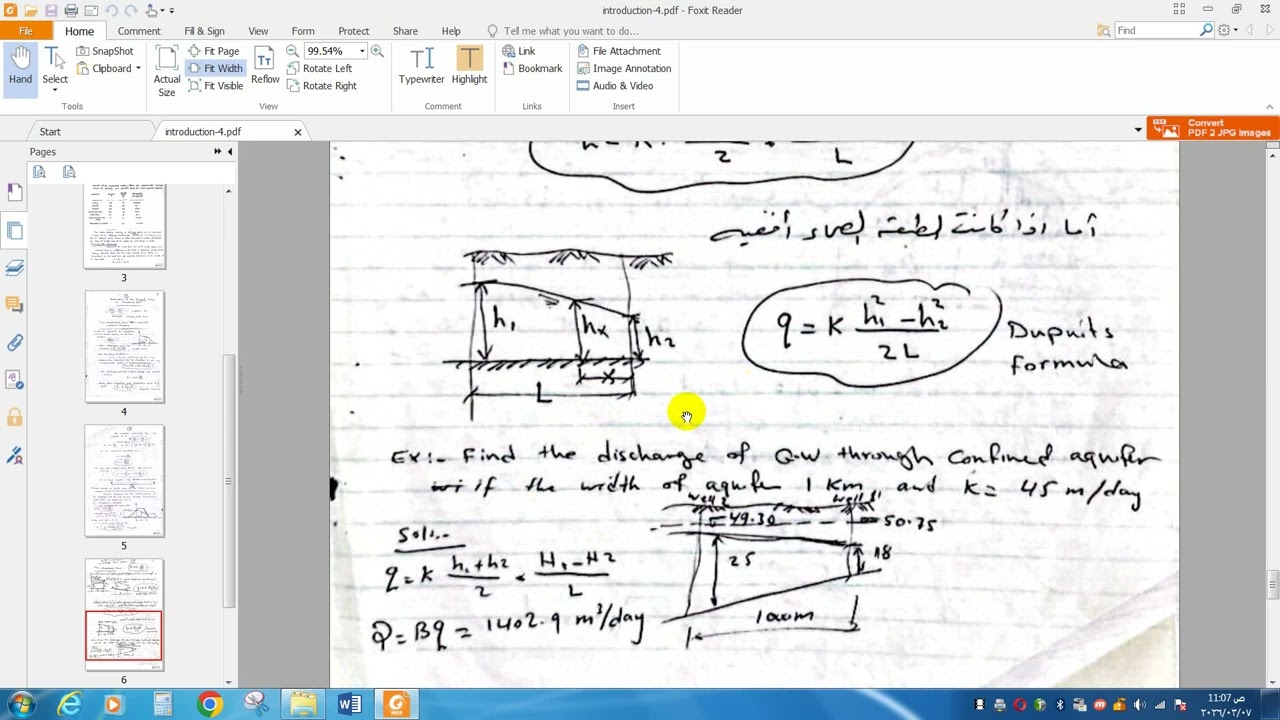Close the introduction-4.pdf tab

pos(297,132)
